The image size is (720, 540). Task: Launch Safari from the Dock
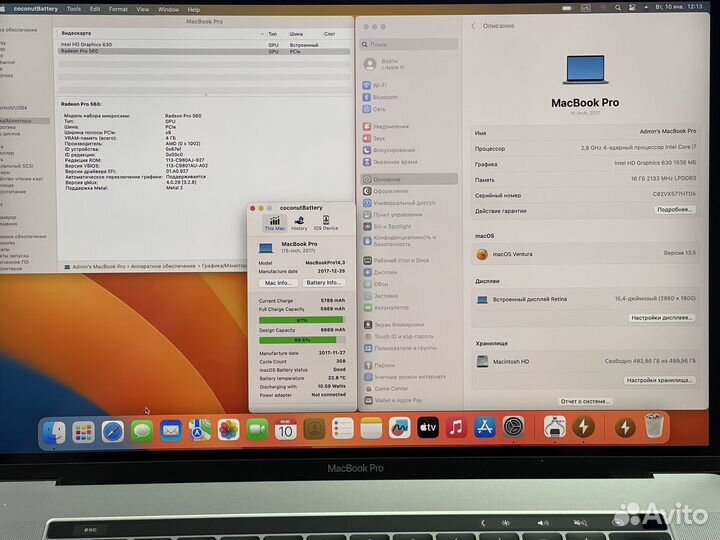coord(113,432)
